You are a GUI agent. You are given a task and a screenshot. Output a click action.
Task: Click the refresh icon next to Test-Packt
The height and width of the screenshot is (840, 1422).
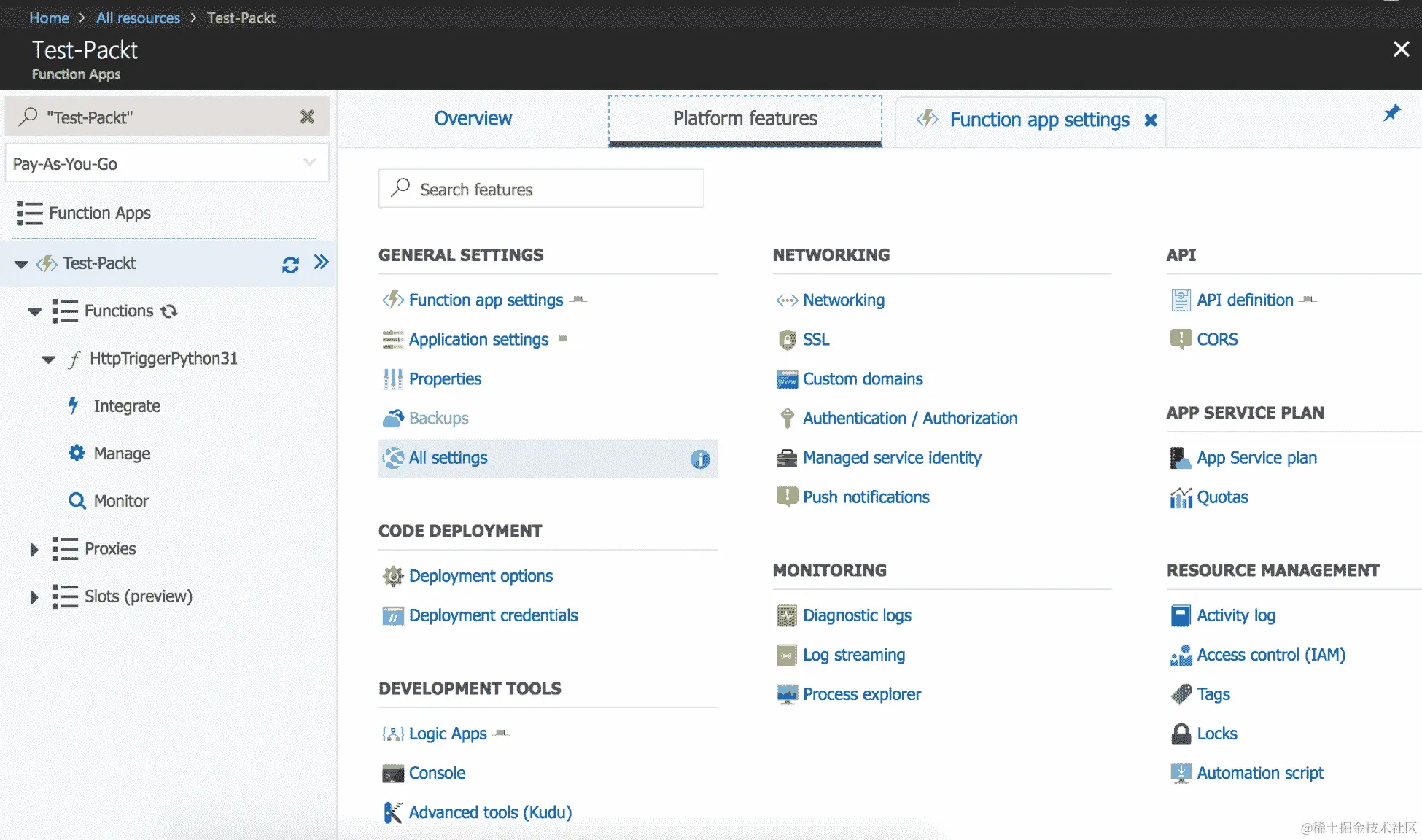(290, 265)
